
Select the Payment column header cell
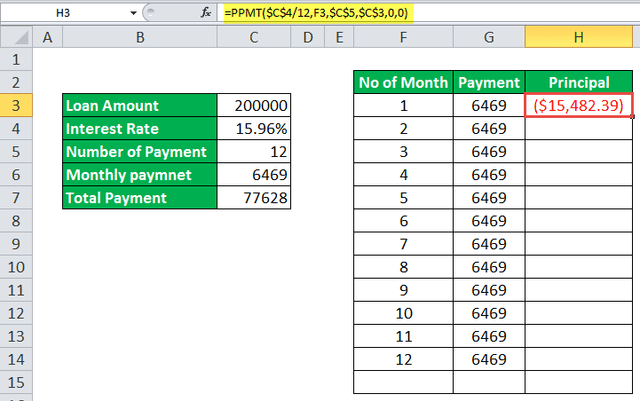(488, 82)
